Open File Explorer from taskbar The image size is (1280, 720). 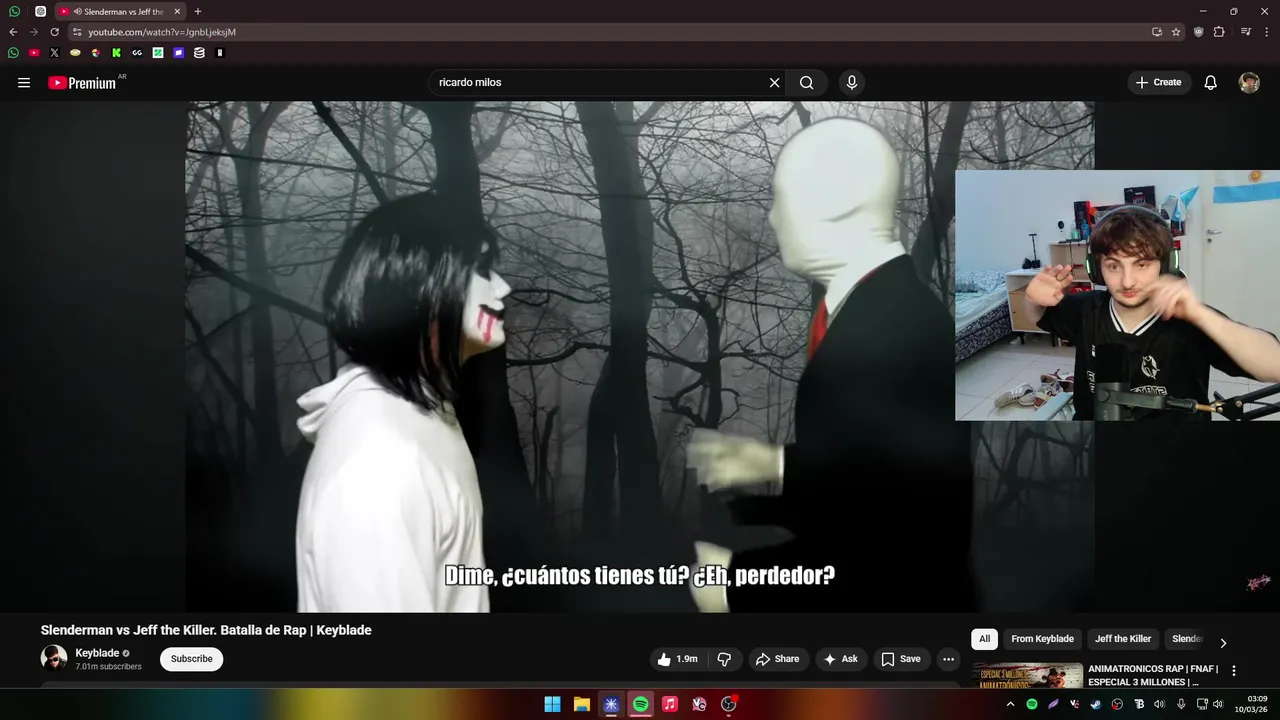(582, 704)
